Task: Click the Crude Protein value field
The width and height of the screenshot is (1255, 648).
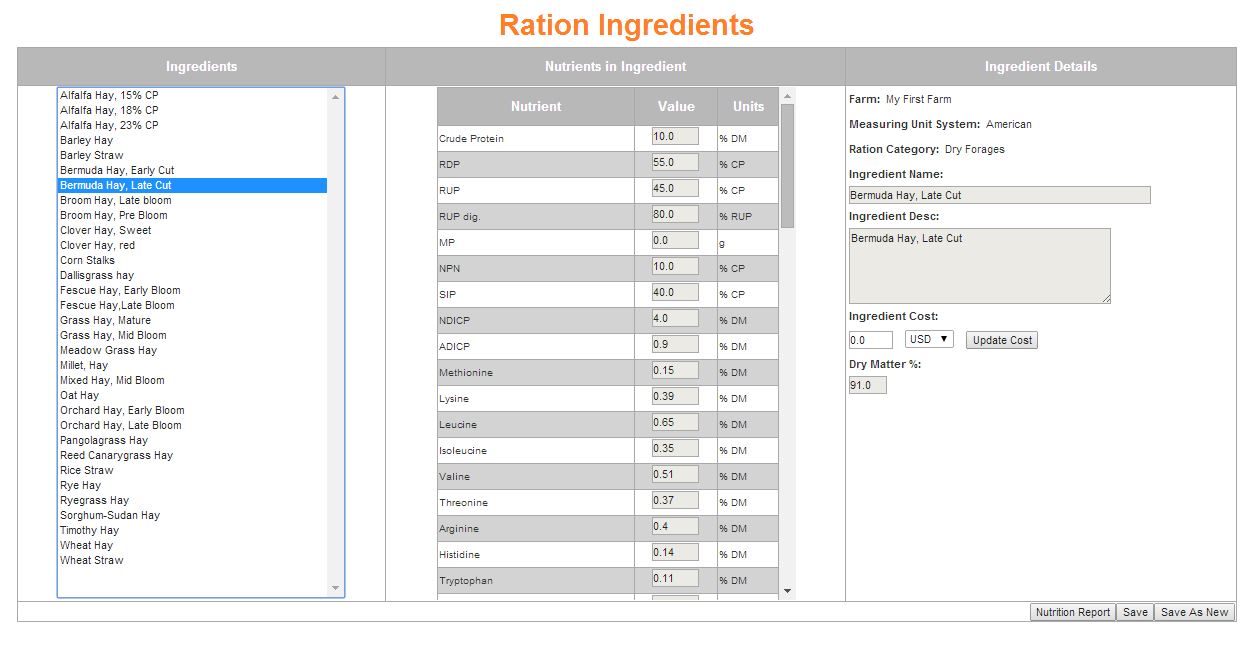Action: (x=673, y=135)
